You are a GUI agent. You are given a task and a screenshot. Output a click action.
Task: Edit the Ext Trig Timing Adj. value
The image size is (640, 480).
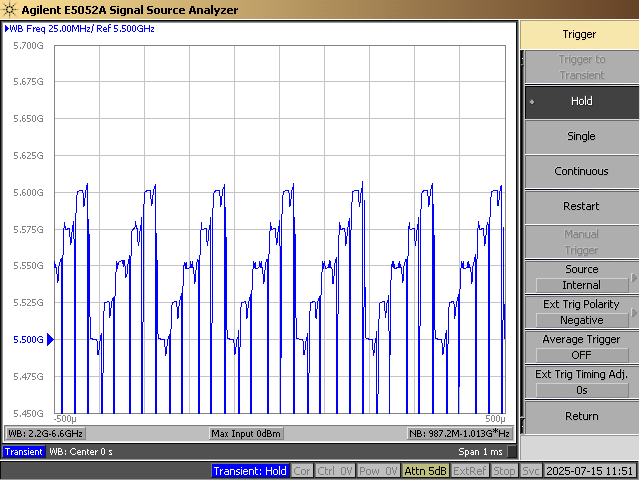[581, 383]
